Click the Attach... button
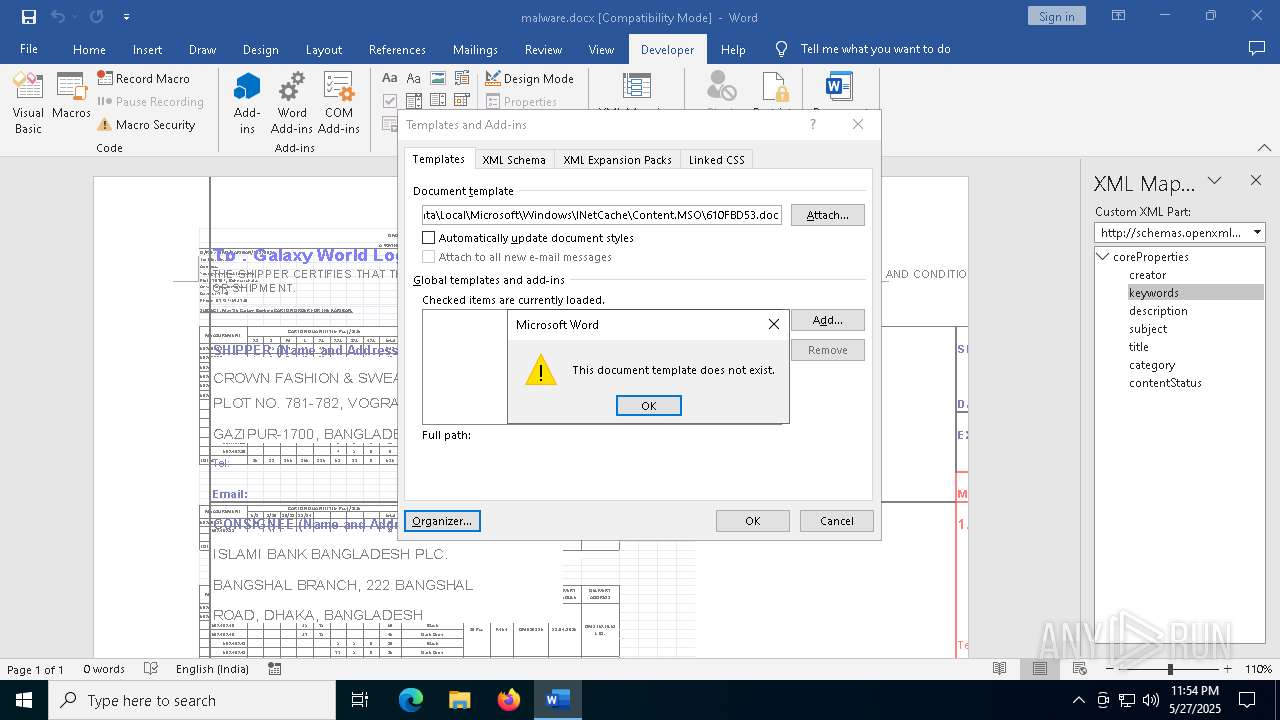 tap(828, 215)
